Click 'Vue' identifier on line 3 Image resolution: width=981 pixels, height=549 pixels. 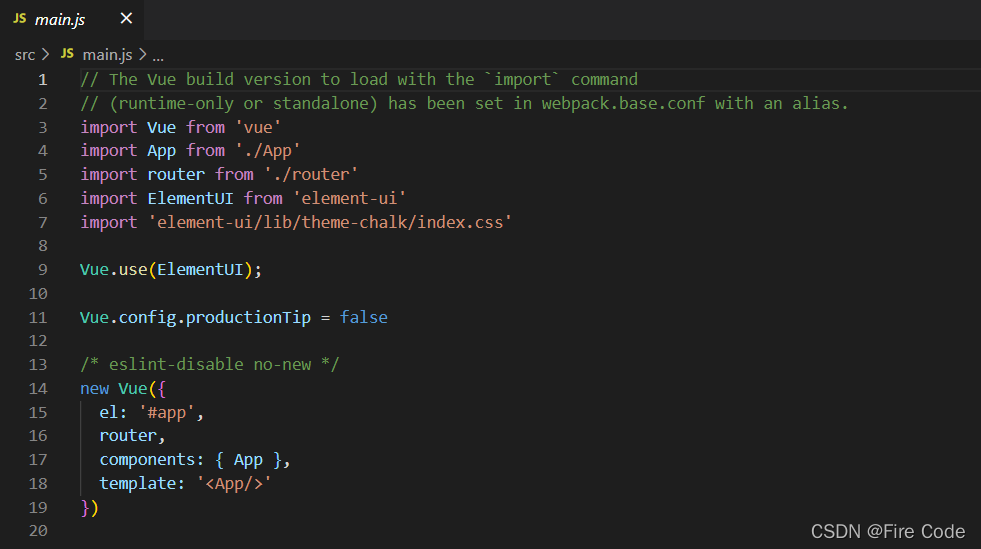(x=161, y=127)
